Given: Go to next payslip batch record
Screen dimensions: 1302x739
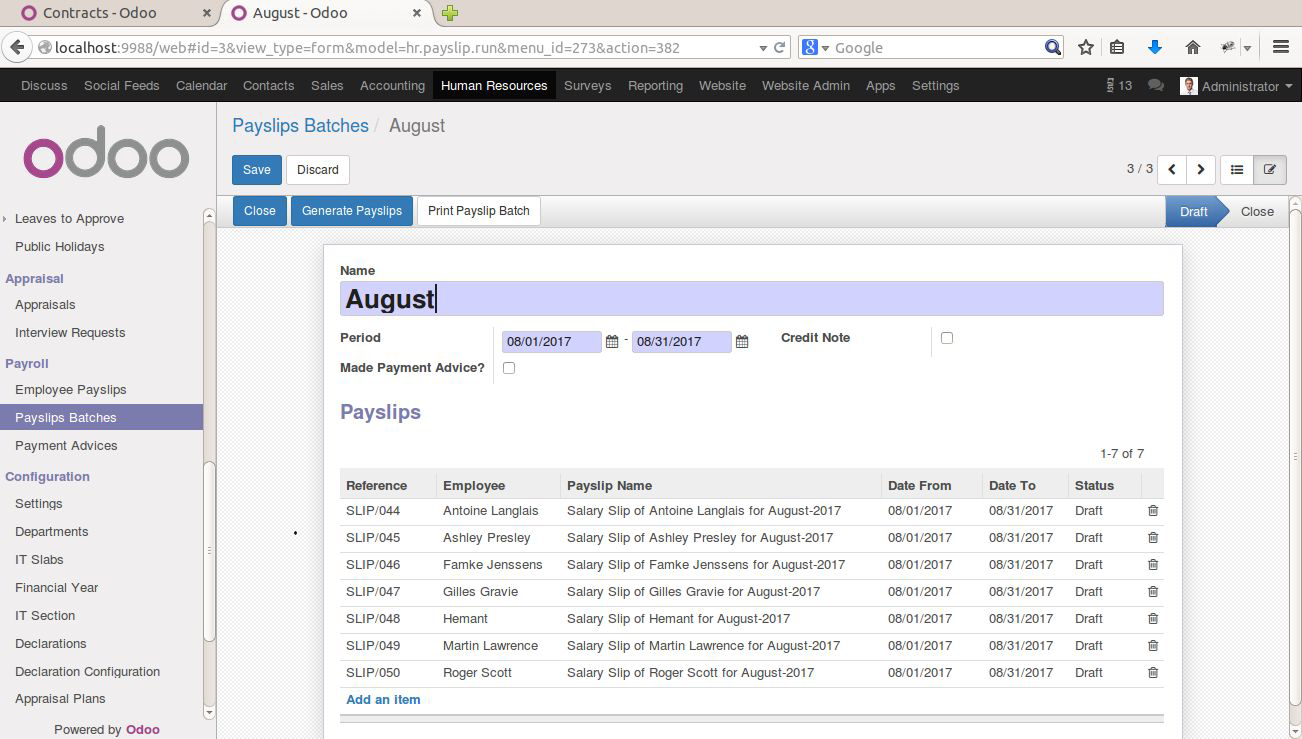Looking at the screenshot, I should 1201,170.
